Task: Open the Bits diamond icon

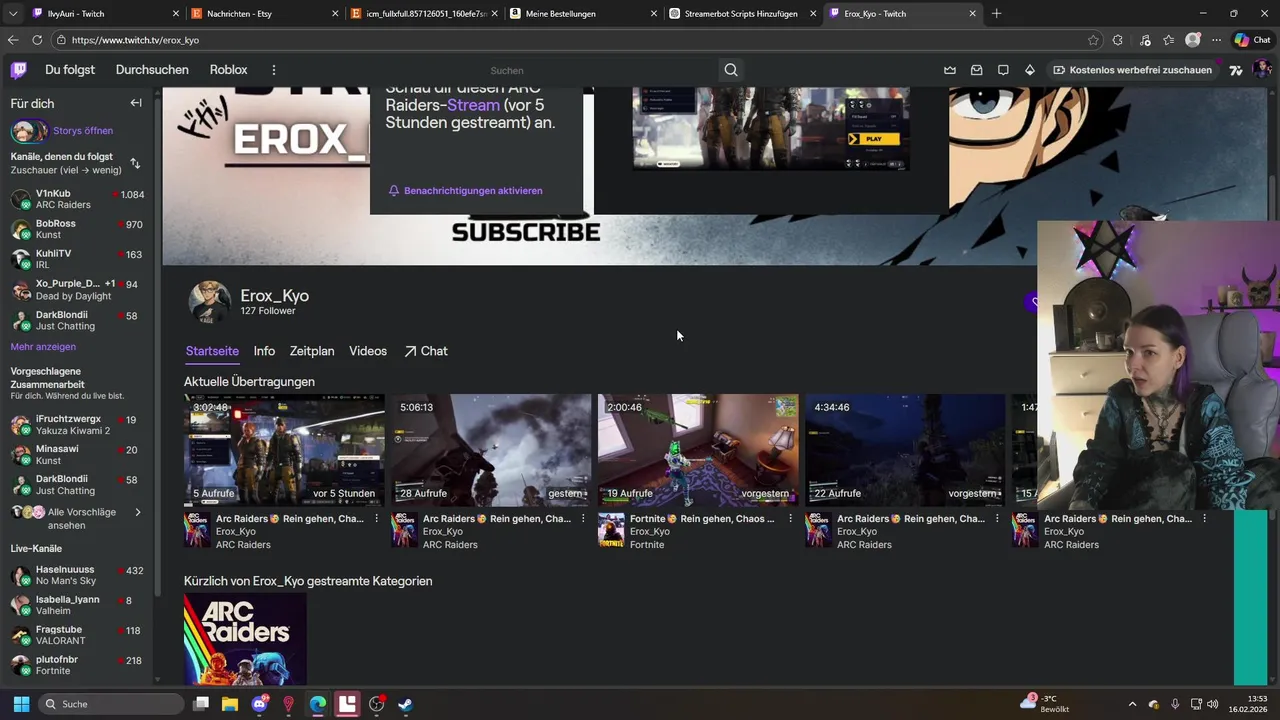Action: [x=1030, y=70]
